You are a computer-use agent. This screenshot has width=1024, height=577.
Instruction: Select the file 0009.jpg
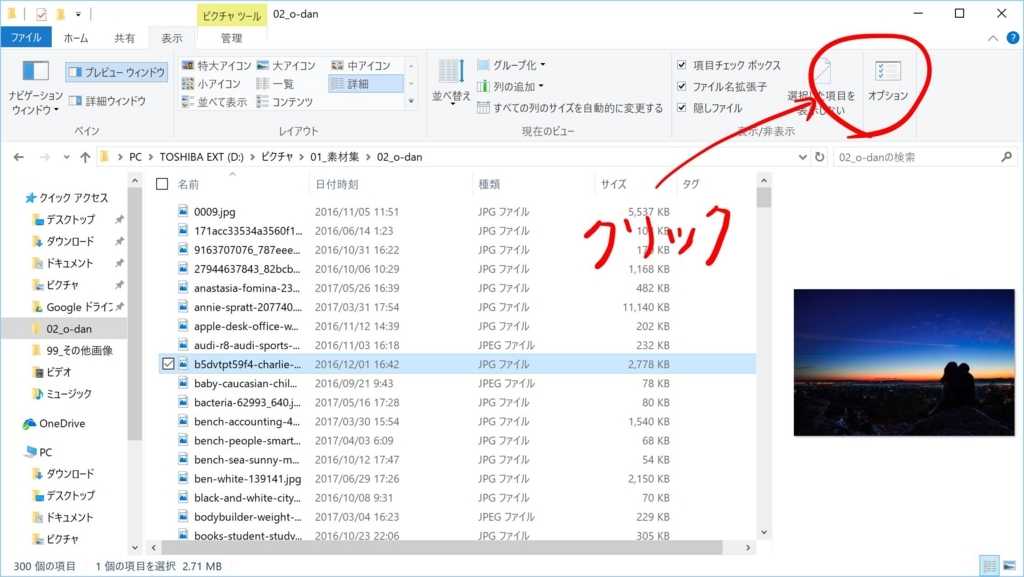point(215,212)
